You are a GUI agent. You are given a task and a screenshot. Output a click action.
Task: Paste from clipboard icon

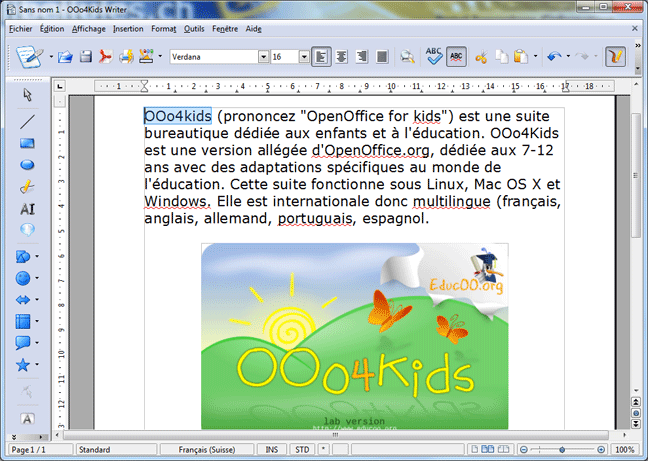(x=521, y=57)
